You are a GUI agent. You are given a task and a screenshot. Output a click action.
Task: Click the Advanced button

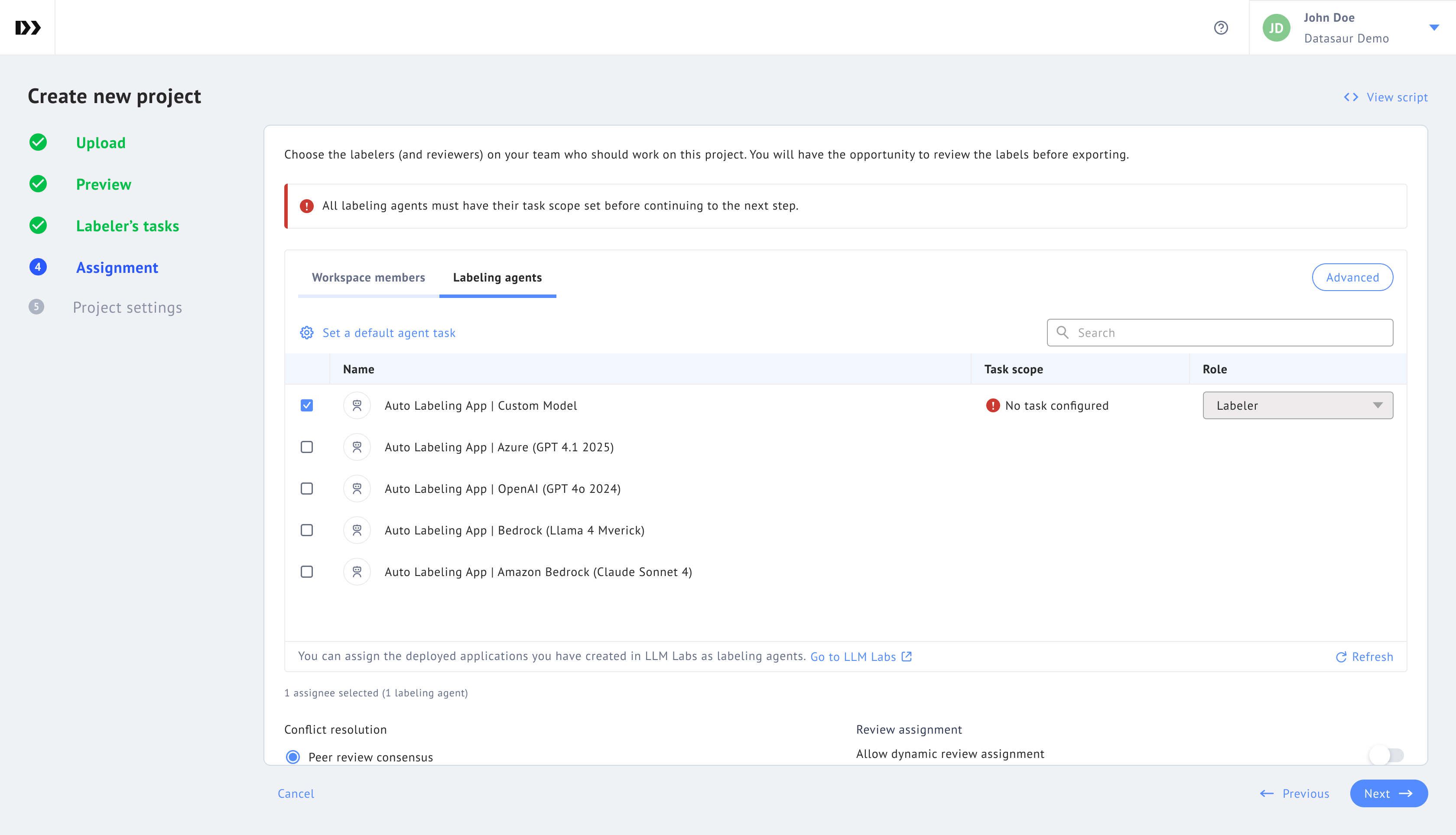(1352, 278)
